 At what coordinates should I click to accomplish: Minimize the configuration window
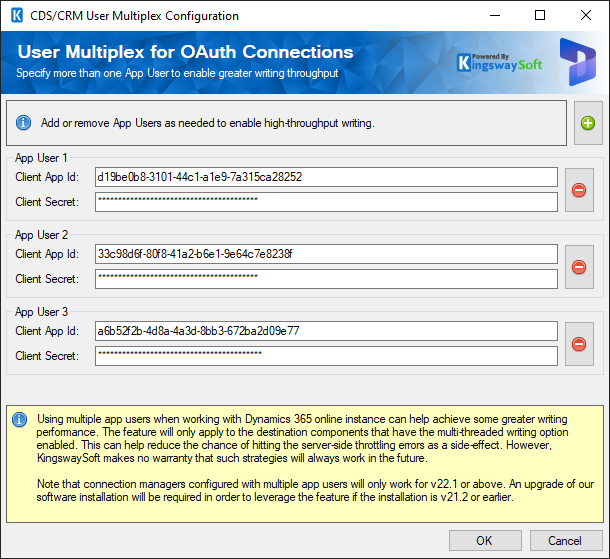coord(495,16)
